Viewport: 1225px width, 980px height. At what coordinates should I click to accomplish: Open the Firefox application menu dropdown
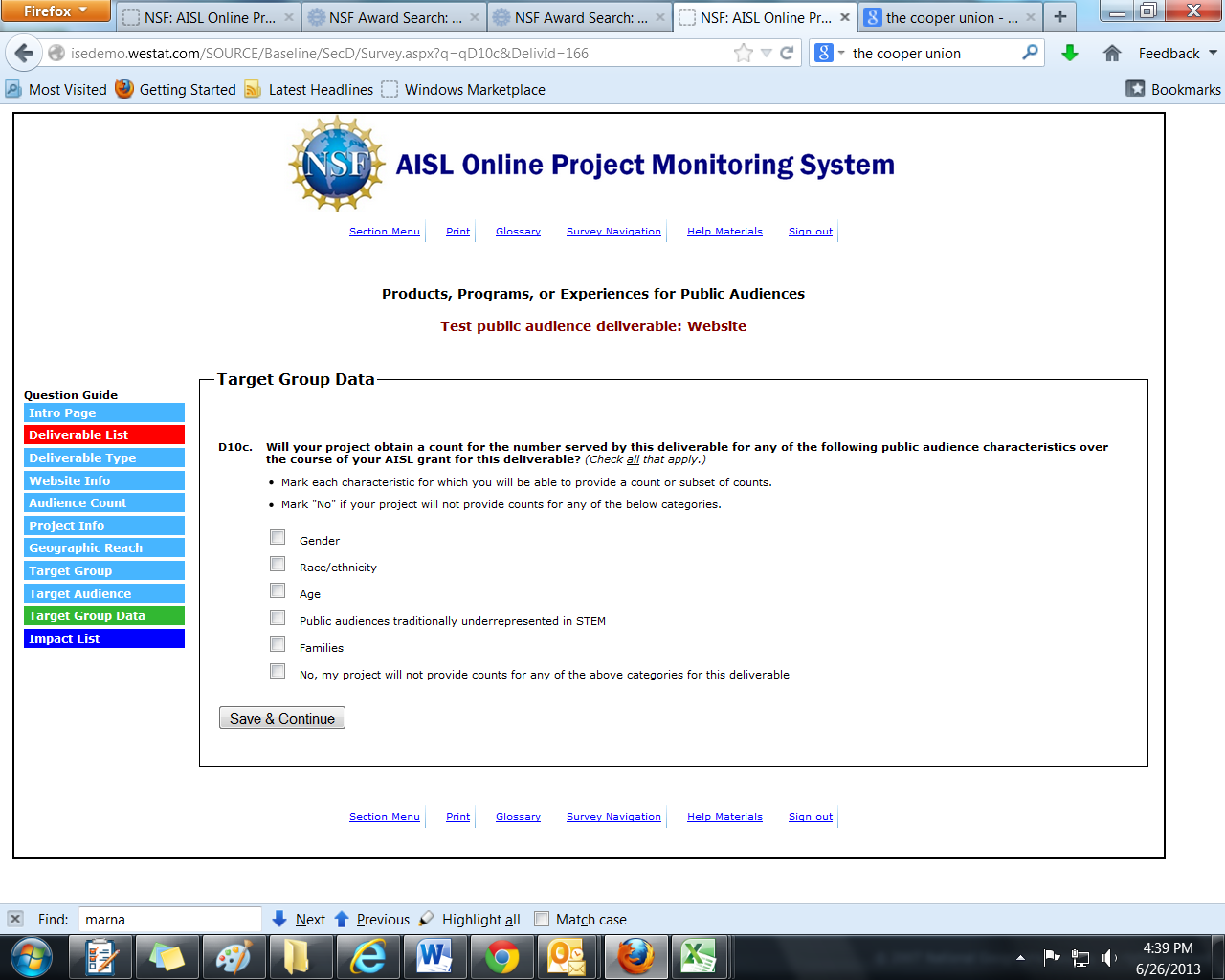[x=56, y=11]
